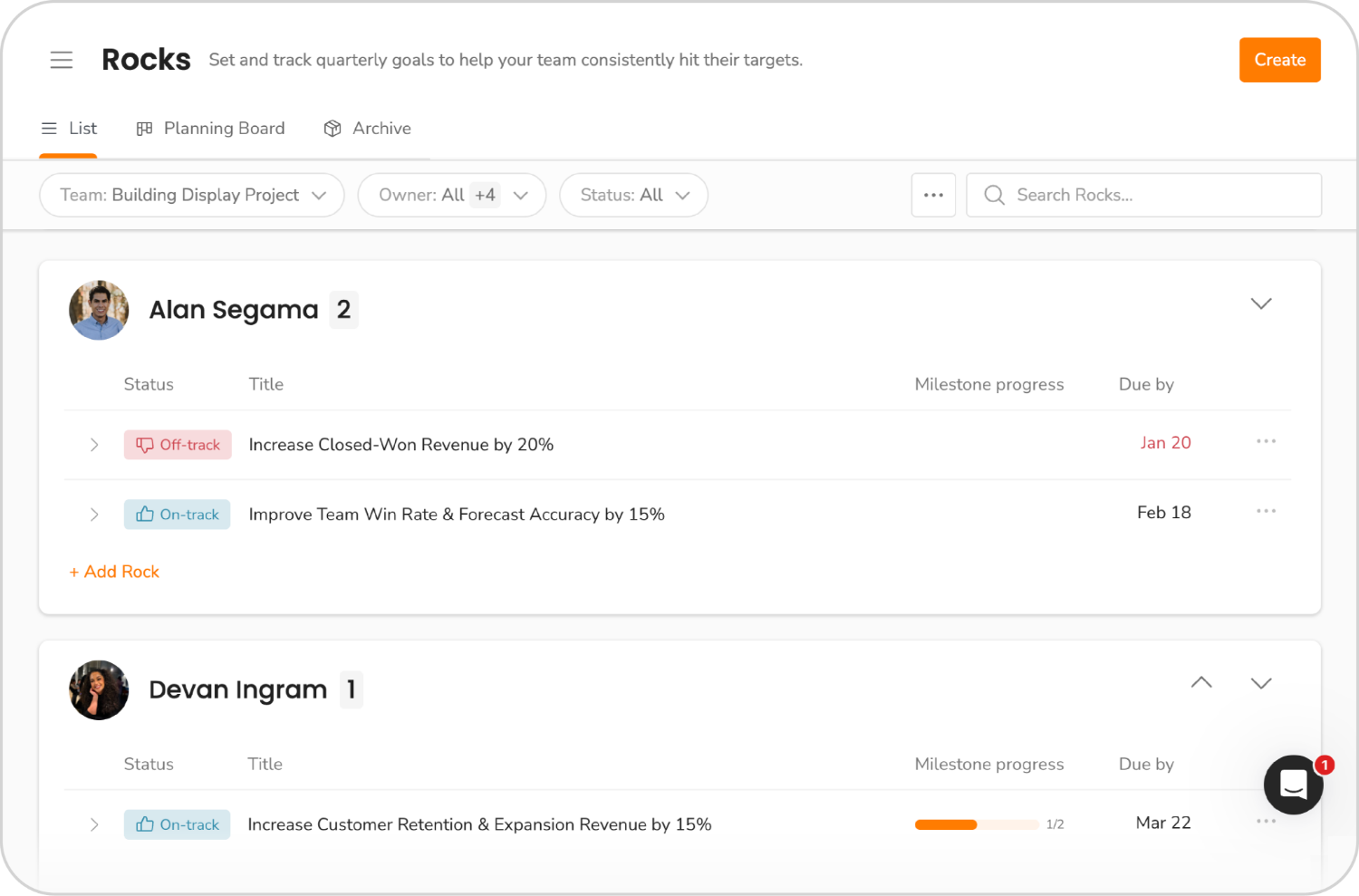1359x896 pixels.
Task: Click the Add Rock link
Action: (114, 571)
